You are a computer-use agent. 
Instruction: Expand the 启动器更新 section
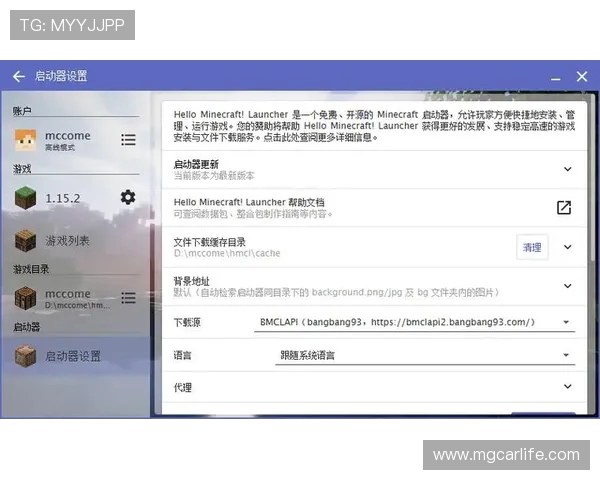[x=567, y=169]
